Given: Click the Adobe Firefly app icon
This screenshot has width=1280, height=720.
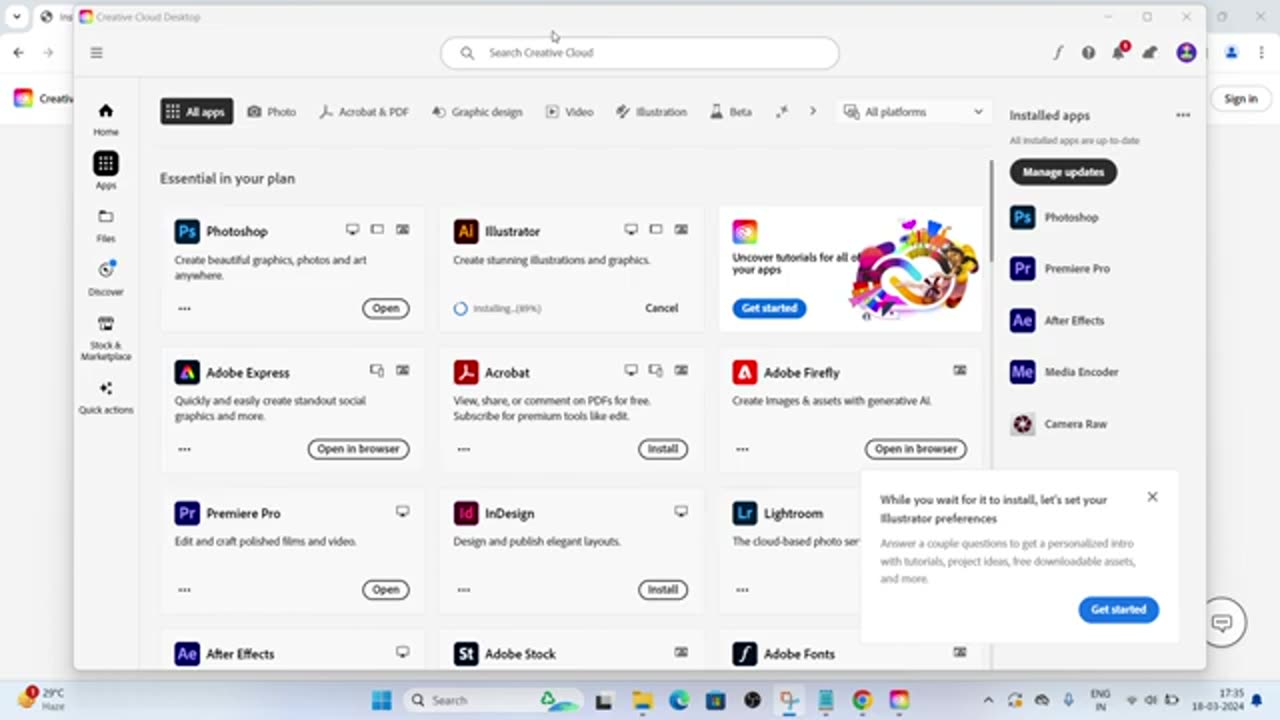Looking at the screenshot, I should (744, 372).
